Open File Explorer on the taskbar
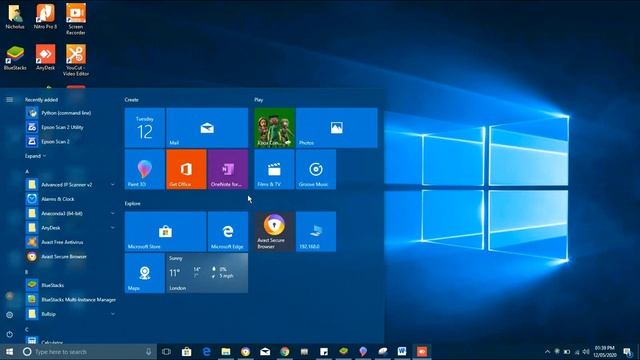 226,351
